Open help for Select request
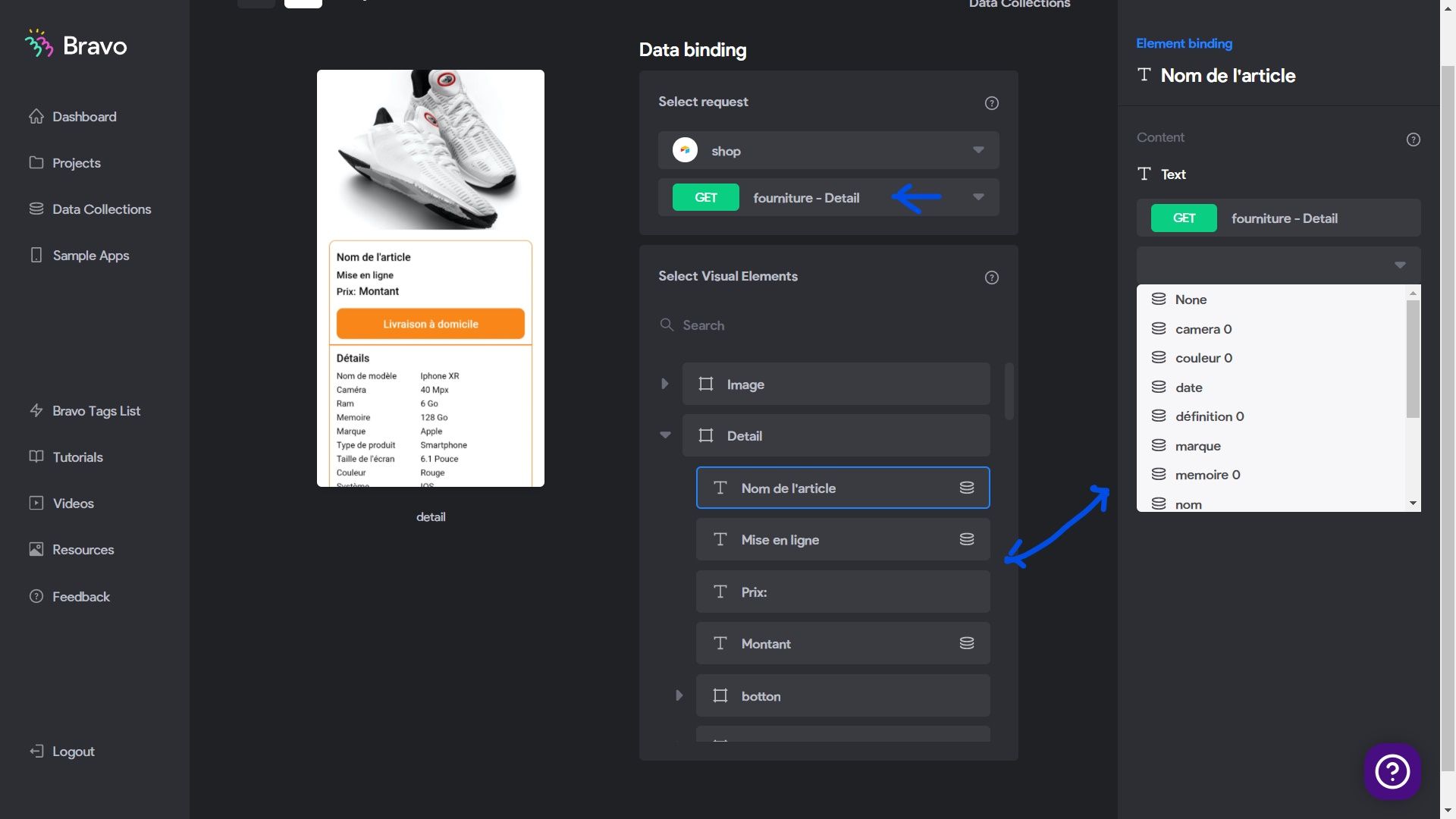 (991, 103)
